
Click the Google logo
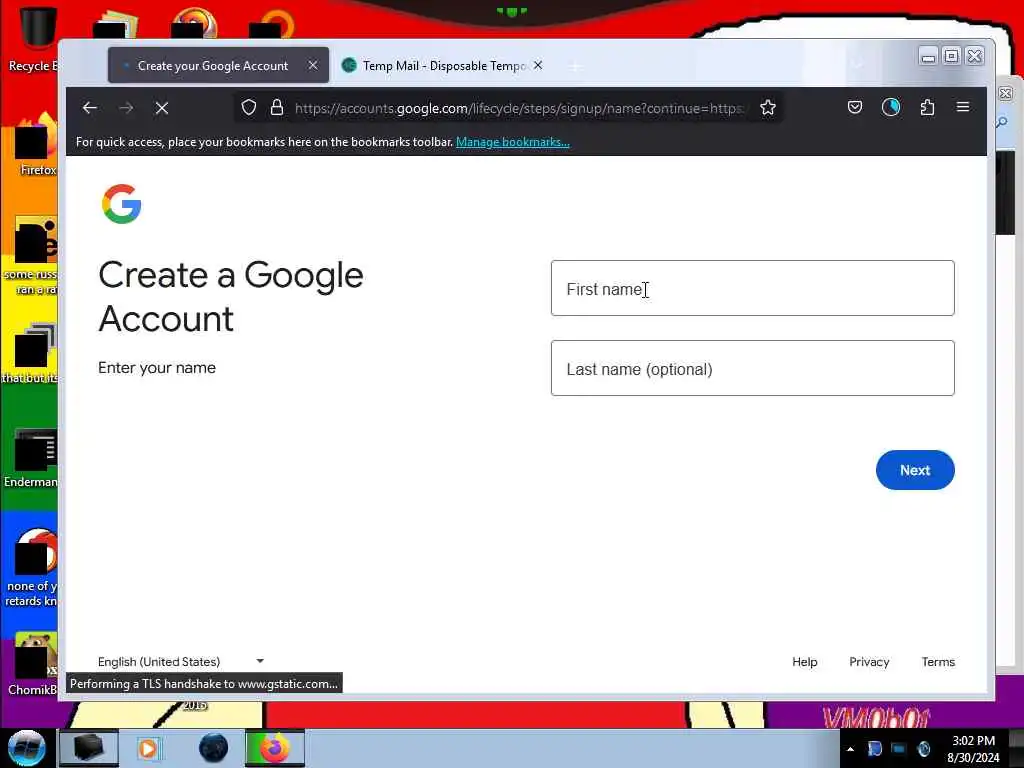tap(121, 204)
